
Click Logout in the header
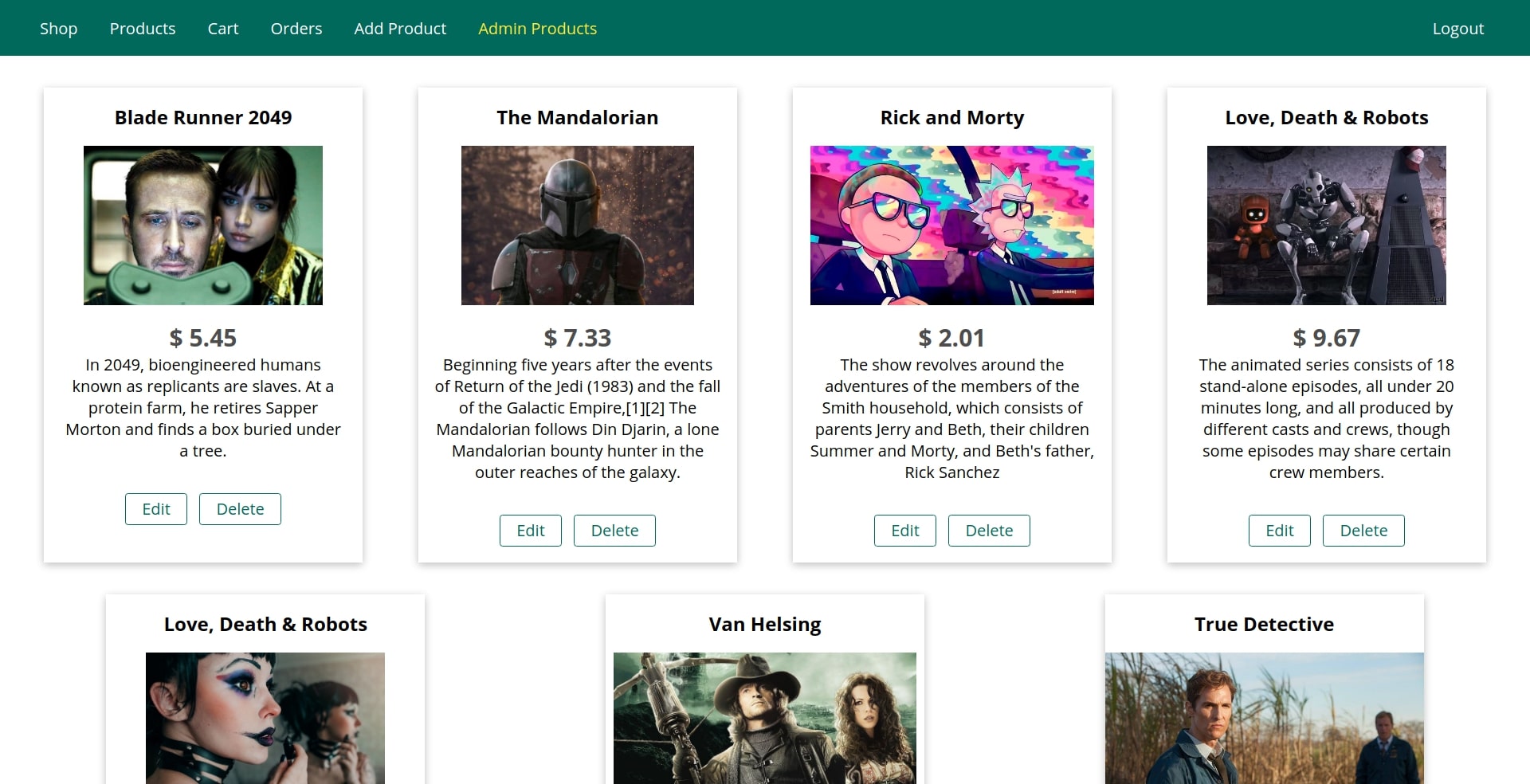1458,29
